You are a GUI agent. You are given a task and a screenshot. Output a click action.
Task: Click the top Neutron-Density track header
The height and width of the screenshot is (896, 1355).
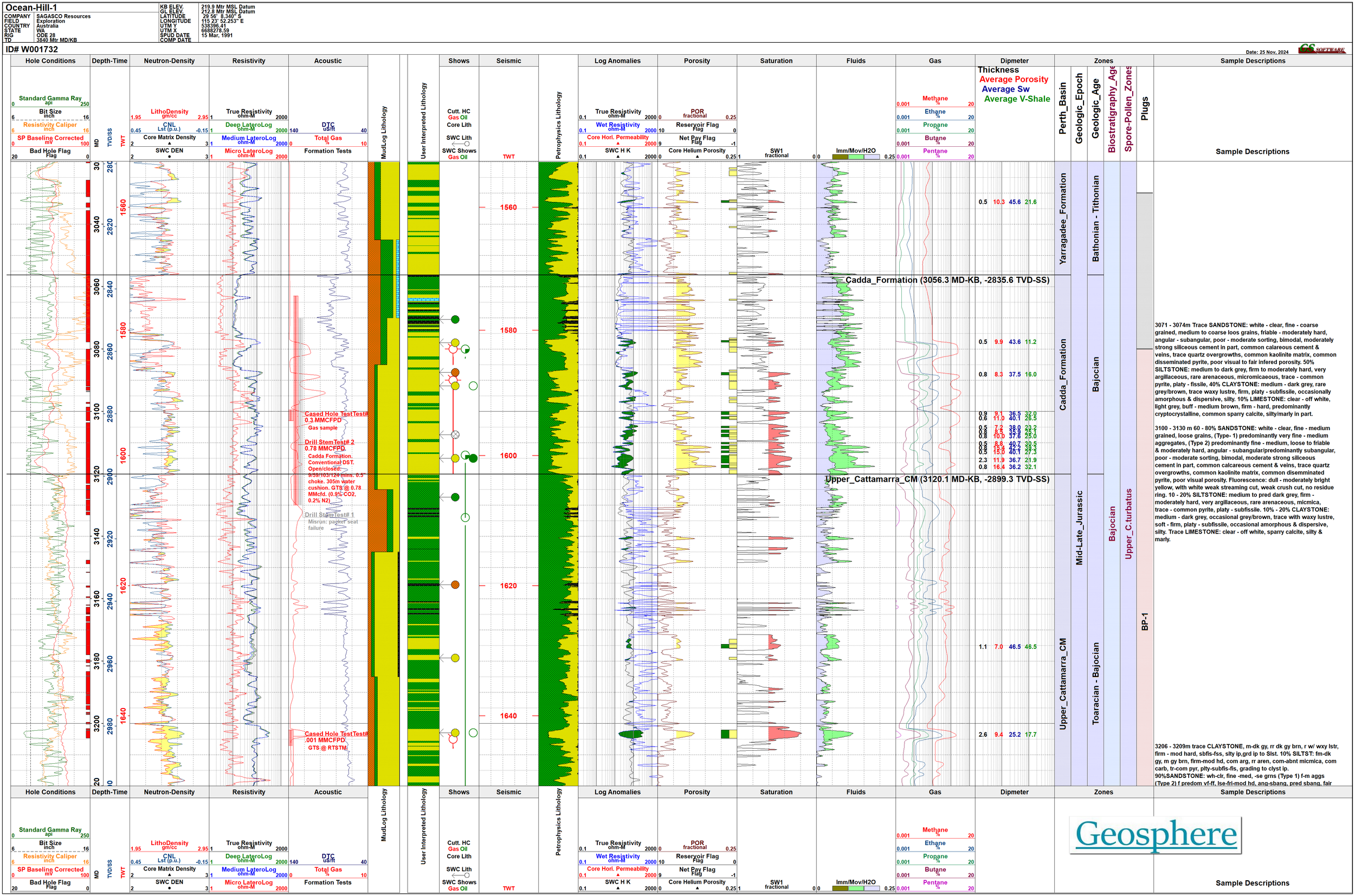point(169,61)
